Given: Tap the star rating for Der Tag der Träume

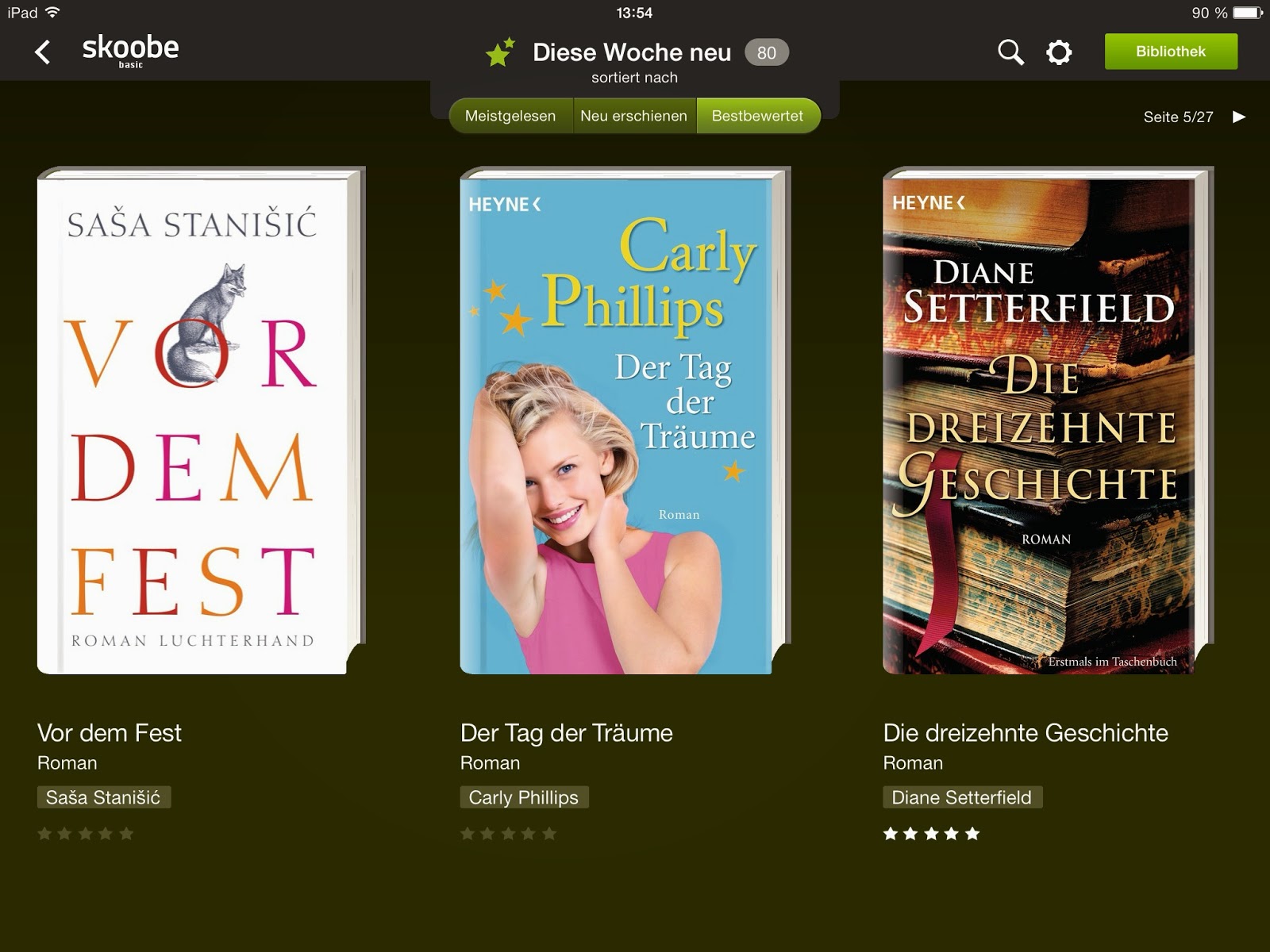Looking at the screenshot, I should pos(509,833).
